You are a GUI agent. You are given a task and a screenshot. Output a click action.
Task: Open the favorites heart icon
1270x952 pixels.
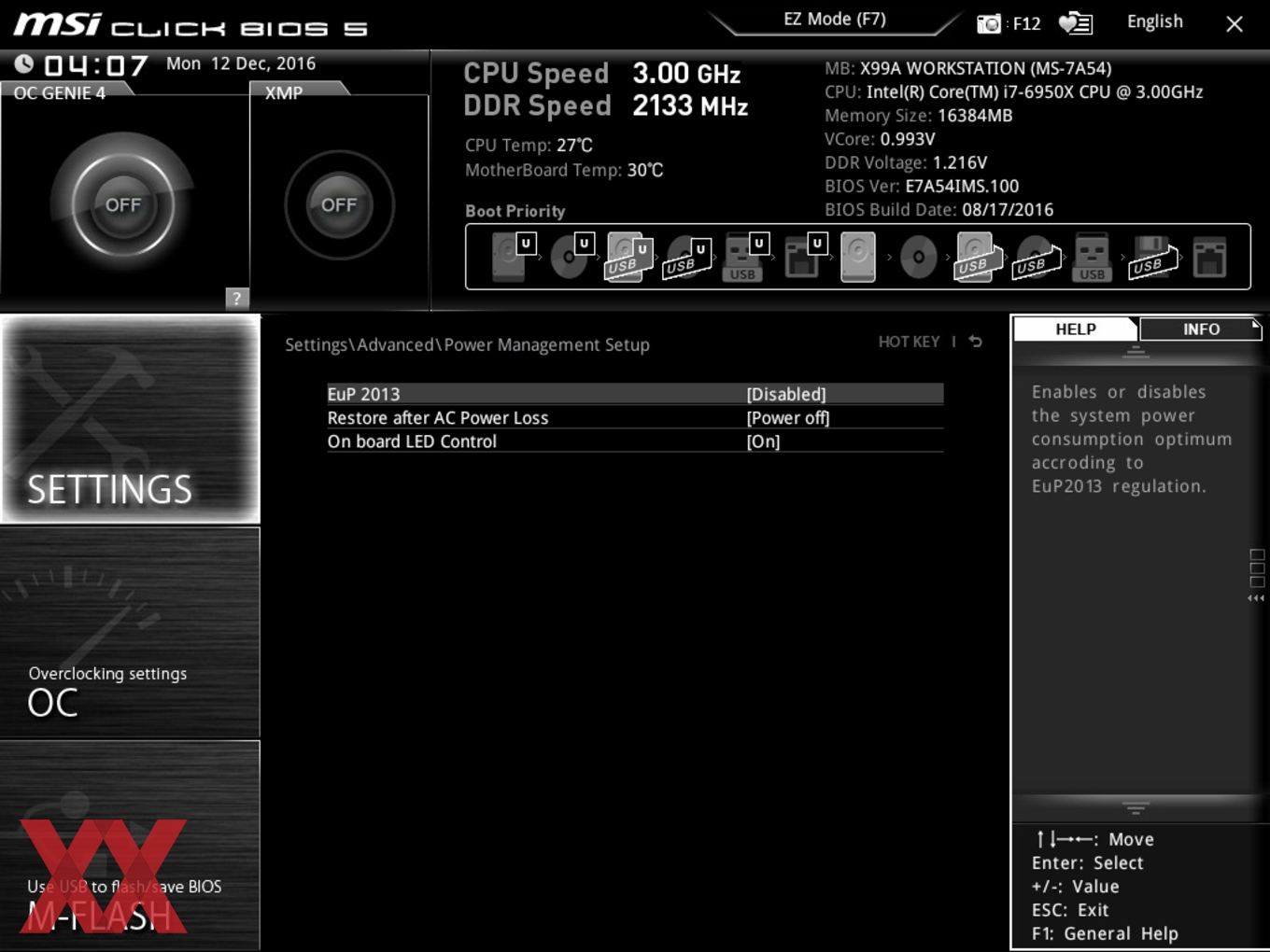[x=1075, y=23]
